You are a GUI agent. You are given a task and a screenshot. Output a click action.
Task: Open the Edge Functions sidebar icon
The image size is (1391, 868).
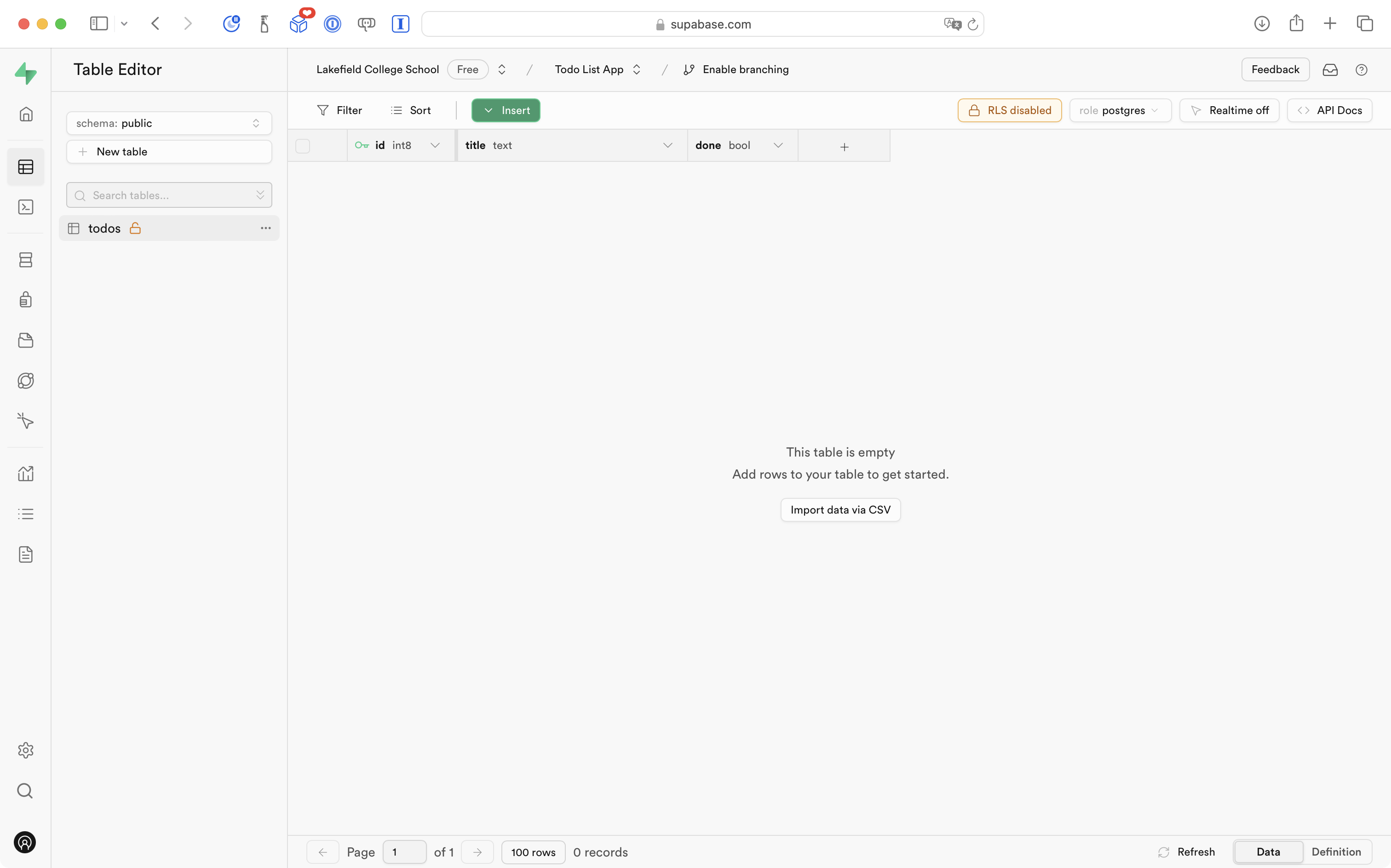[26, 381]
